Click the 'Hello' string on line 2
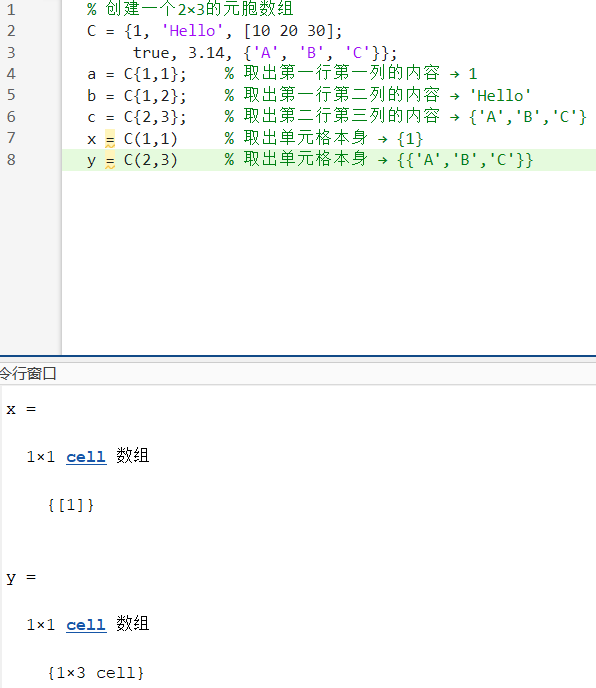The width and height of the screenshot is (596, 688). [193, 31]
